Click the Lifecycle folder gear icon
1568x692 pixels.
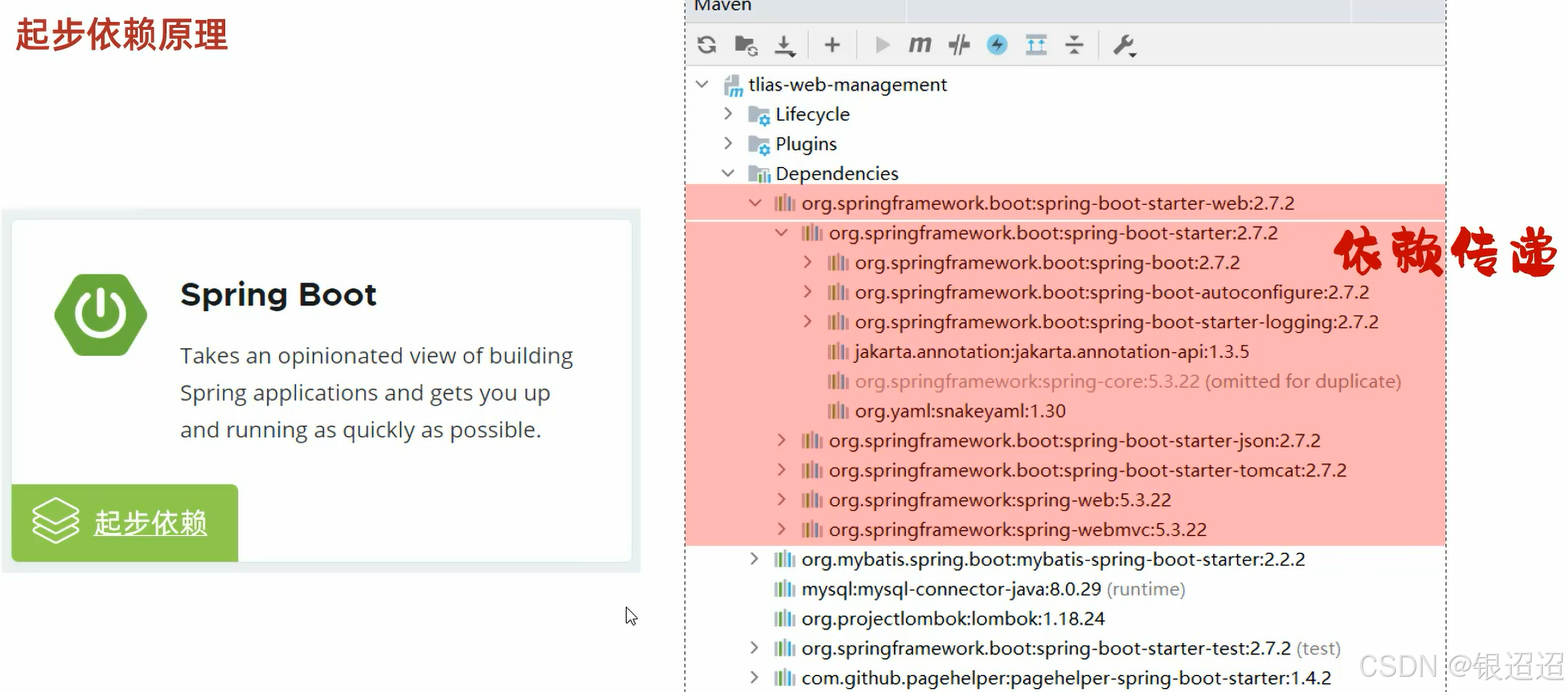tap(759, 115)
